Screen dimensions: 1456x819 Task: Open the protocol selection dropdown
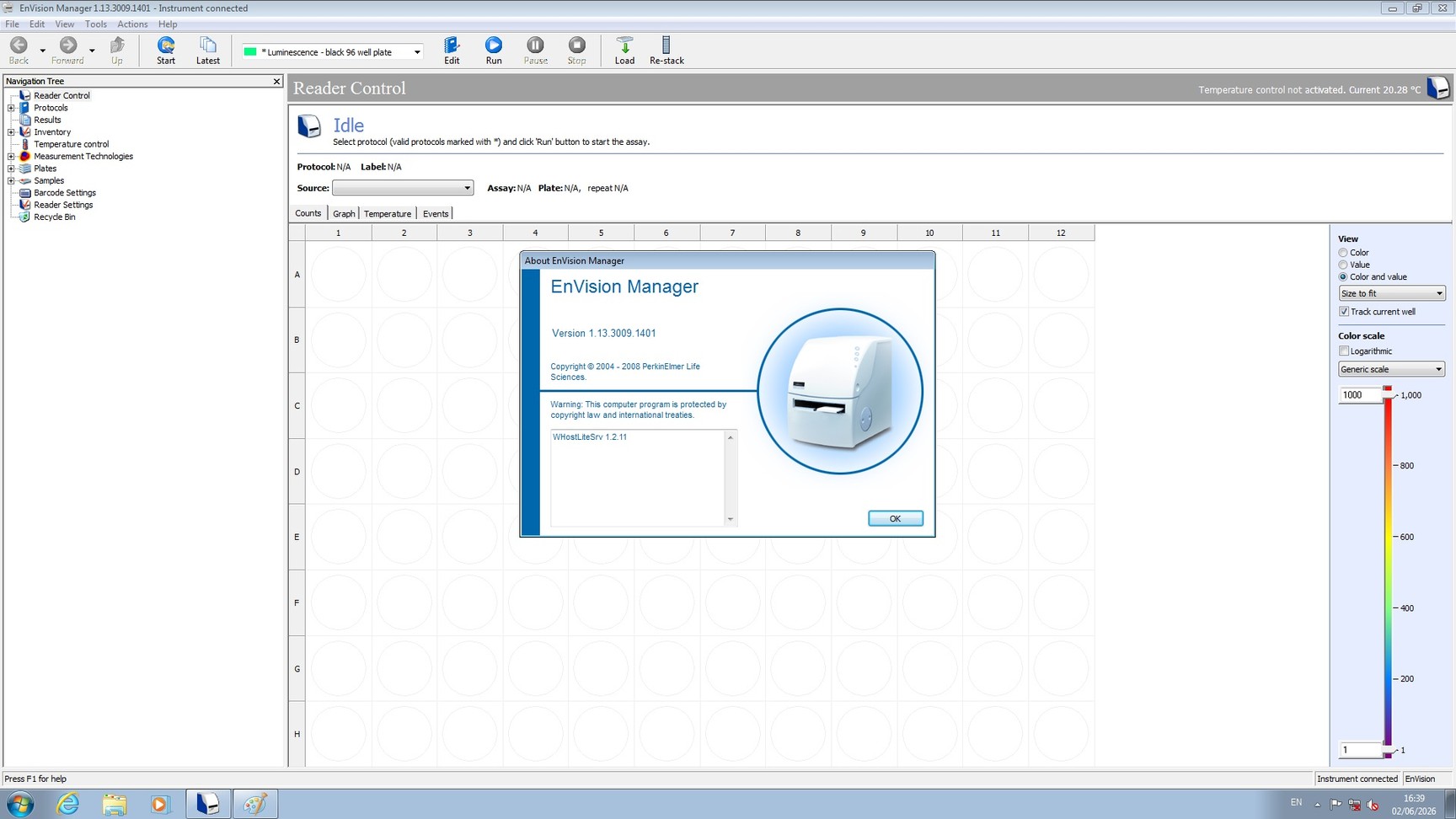(416, 52)
